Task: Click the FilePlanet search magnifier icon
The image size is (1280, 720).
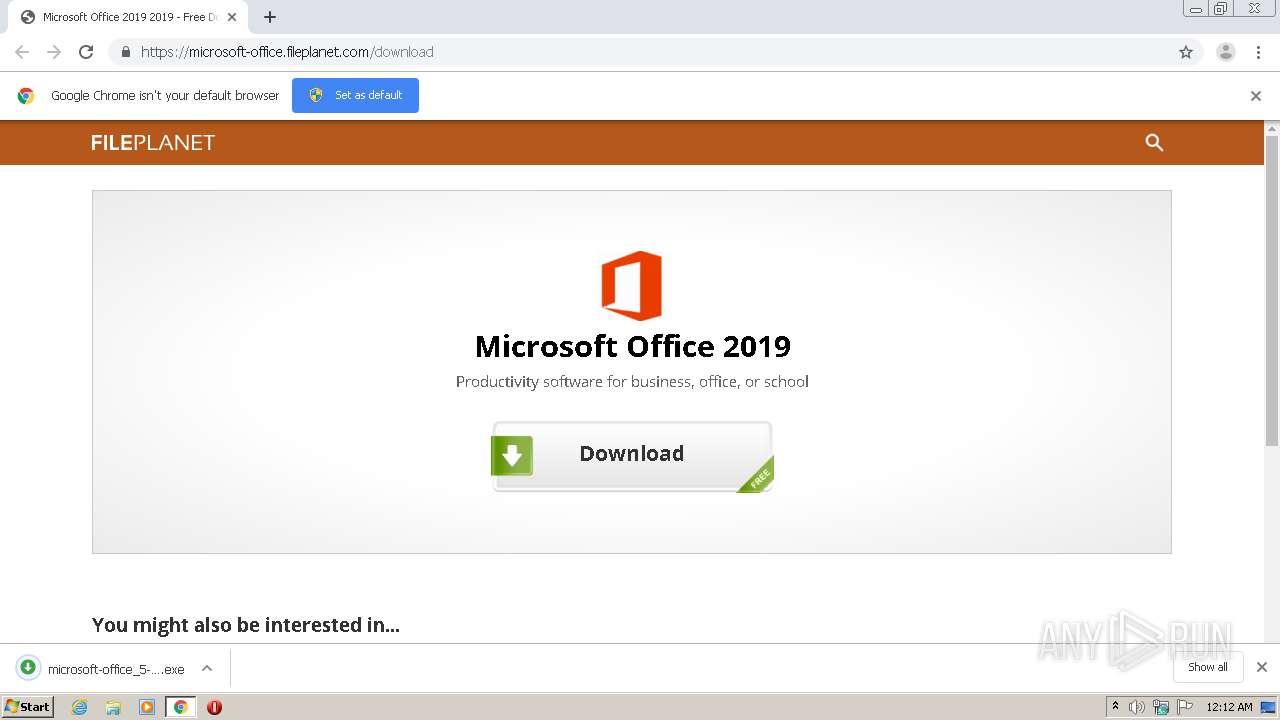Action: pos(1154,143)
